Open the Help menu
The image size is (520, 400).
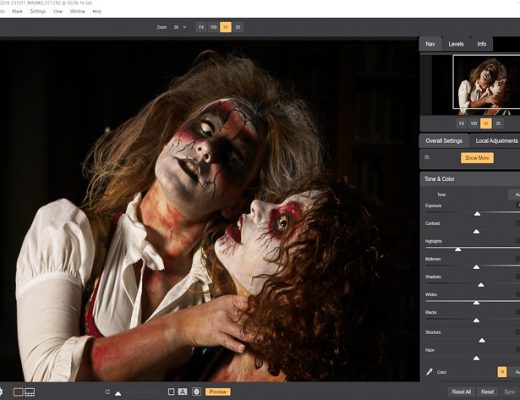click(x=97, y=11)
